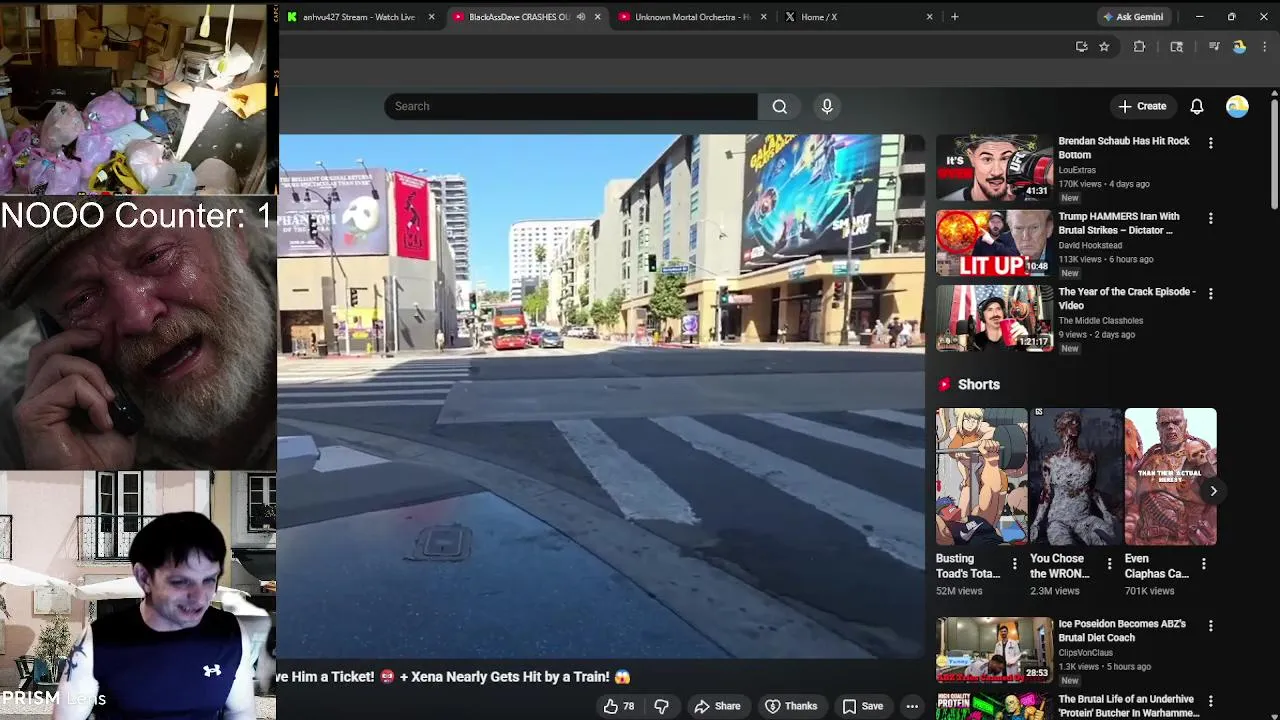Open Chrome extensions puzzle icon
This screenshot has height=720, width=1280.
tap(1139, 46)
